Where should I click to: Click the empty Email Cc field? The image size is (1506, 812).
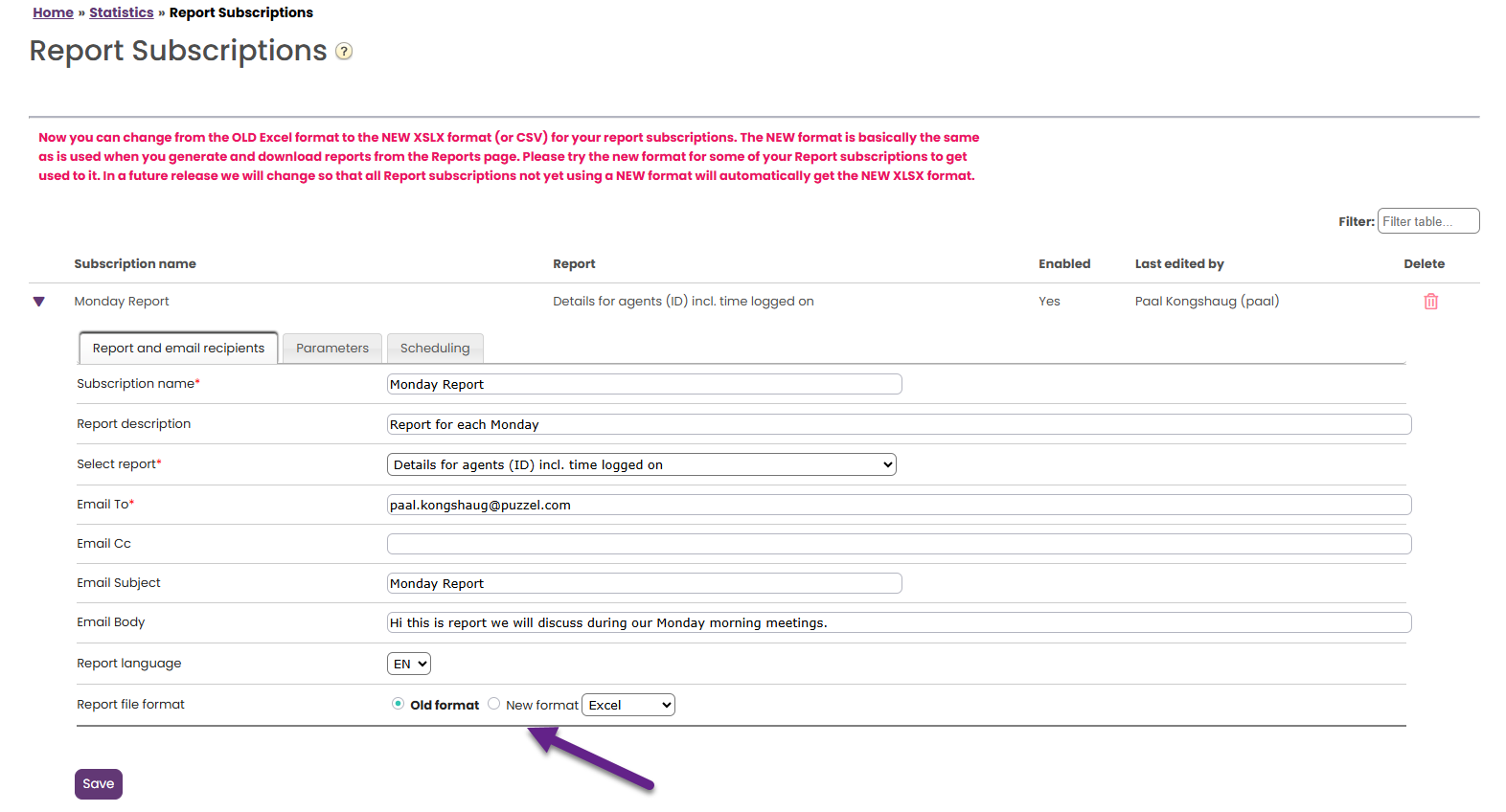(899, 544)
